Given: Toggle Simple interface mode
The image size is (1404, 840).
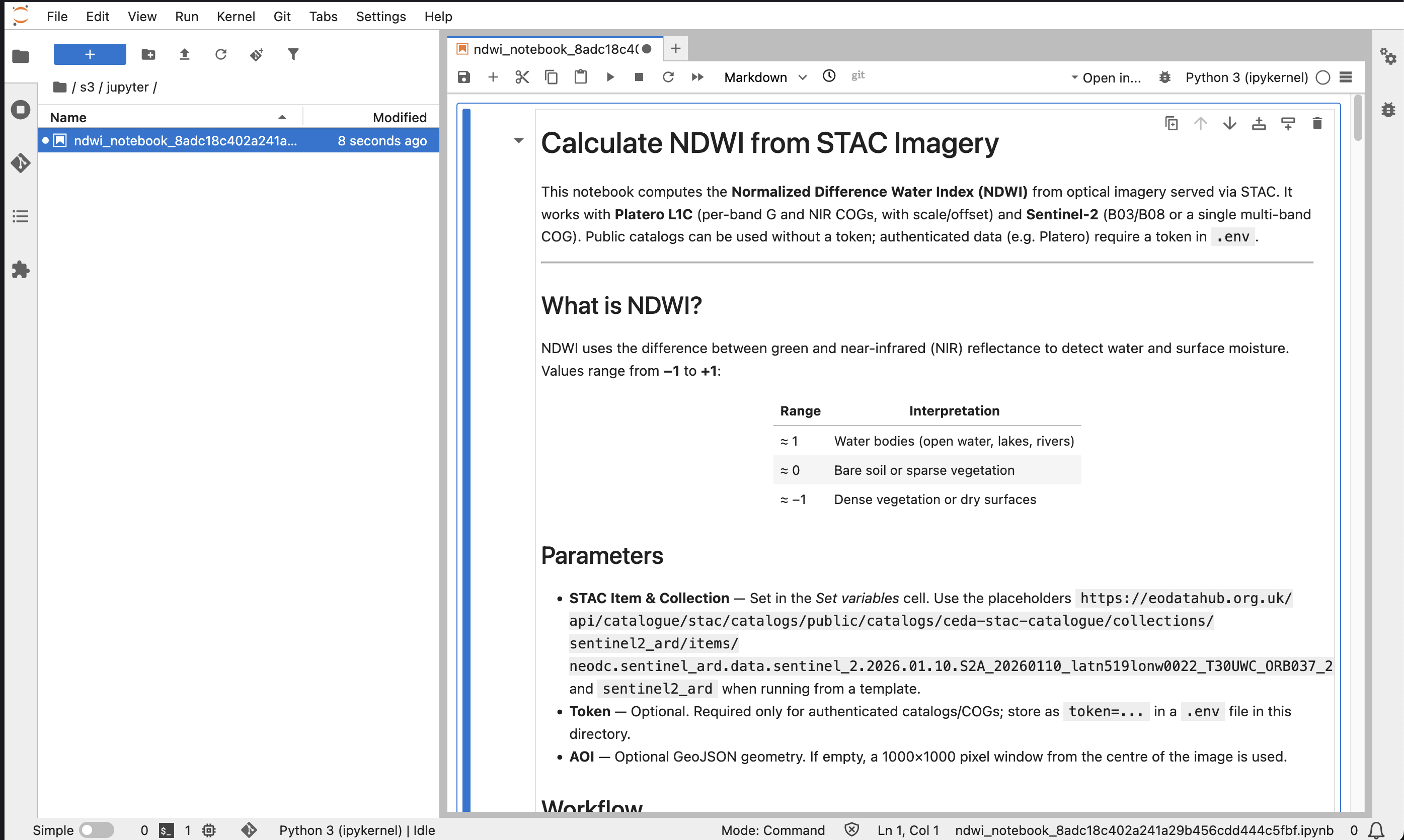Looking at the screenshot, I should tap(96, 830).
